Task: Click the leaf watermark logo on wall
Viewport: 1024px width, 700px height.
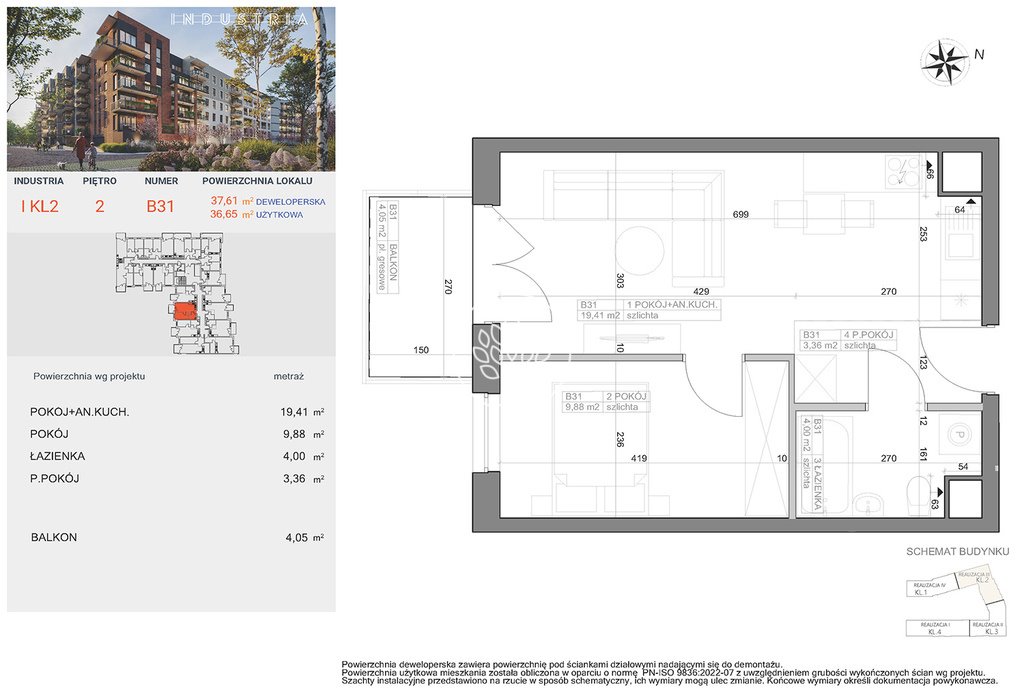Action: (488, 351)
